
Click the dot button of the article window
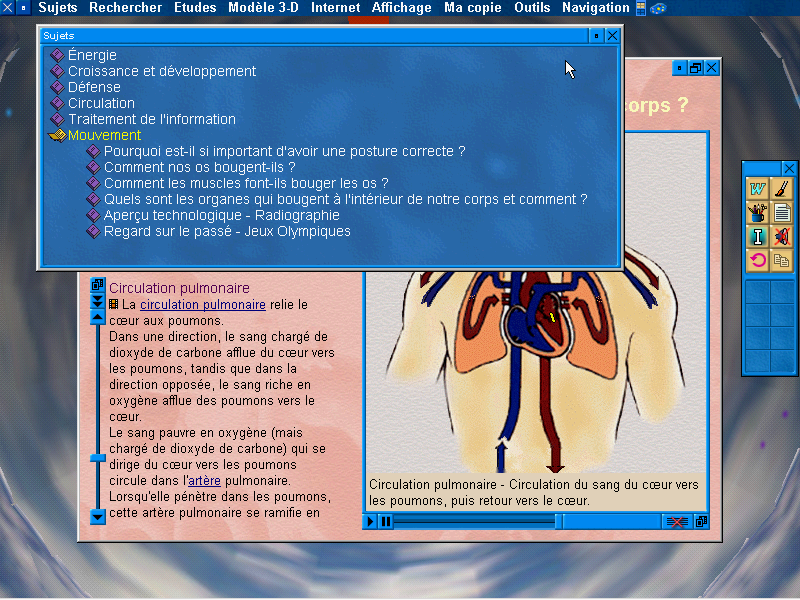tap(679, 68)
